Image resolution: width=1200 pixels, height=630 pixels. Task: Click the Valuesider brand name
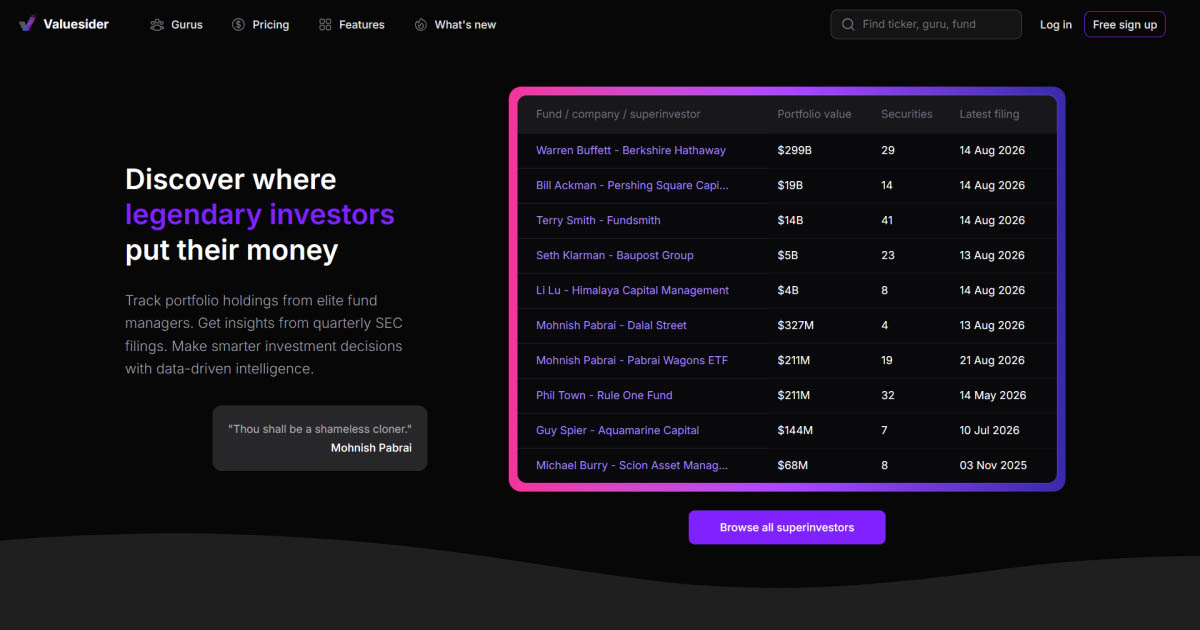pyautogui.click(x=76, y=24)
